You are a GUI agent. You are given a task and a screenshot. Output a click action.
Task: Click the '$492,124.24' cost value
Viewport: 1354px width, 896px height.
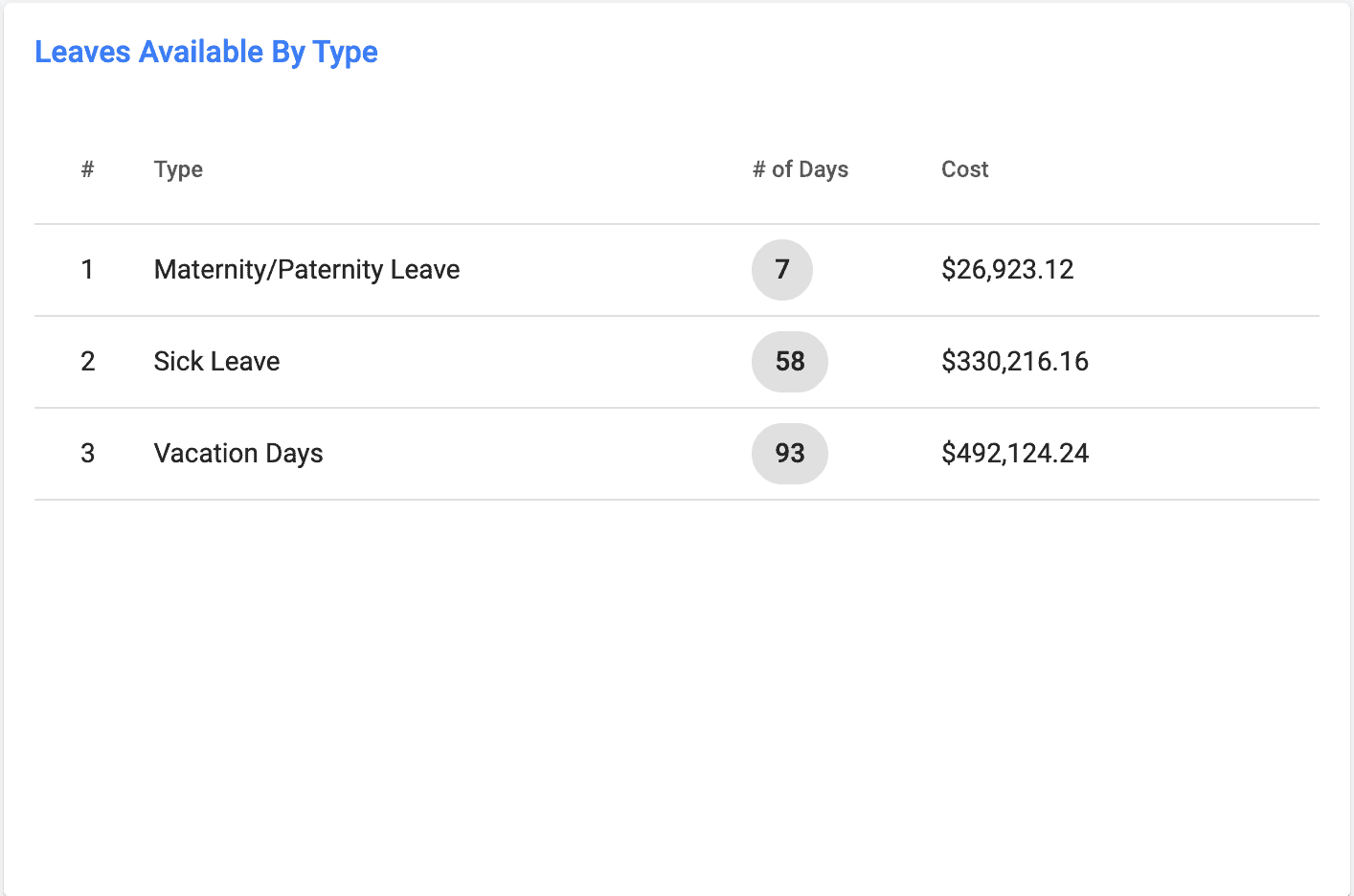[1015, 454]
